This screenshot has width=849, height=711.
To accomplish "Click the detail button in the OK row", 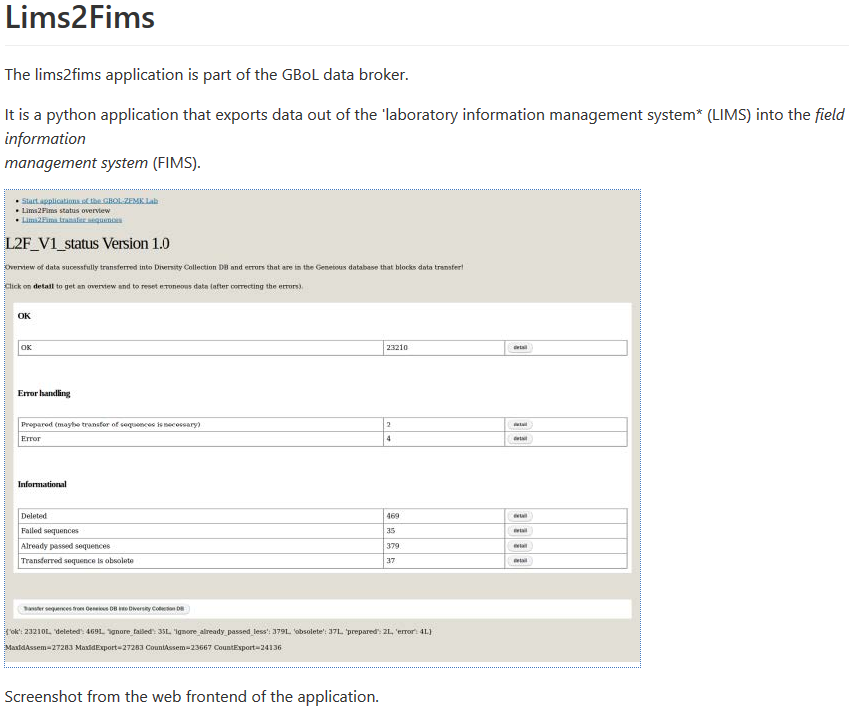I will (520, 348).
